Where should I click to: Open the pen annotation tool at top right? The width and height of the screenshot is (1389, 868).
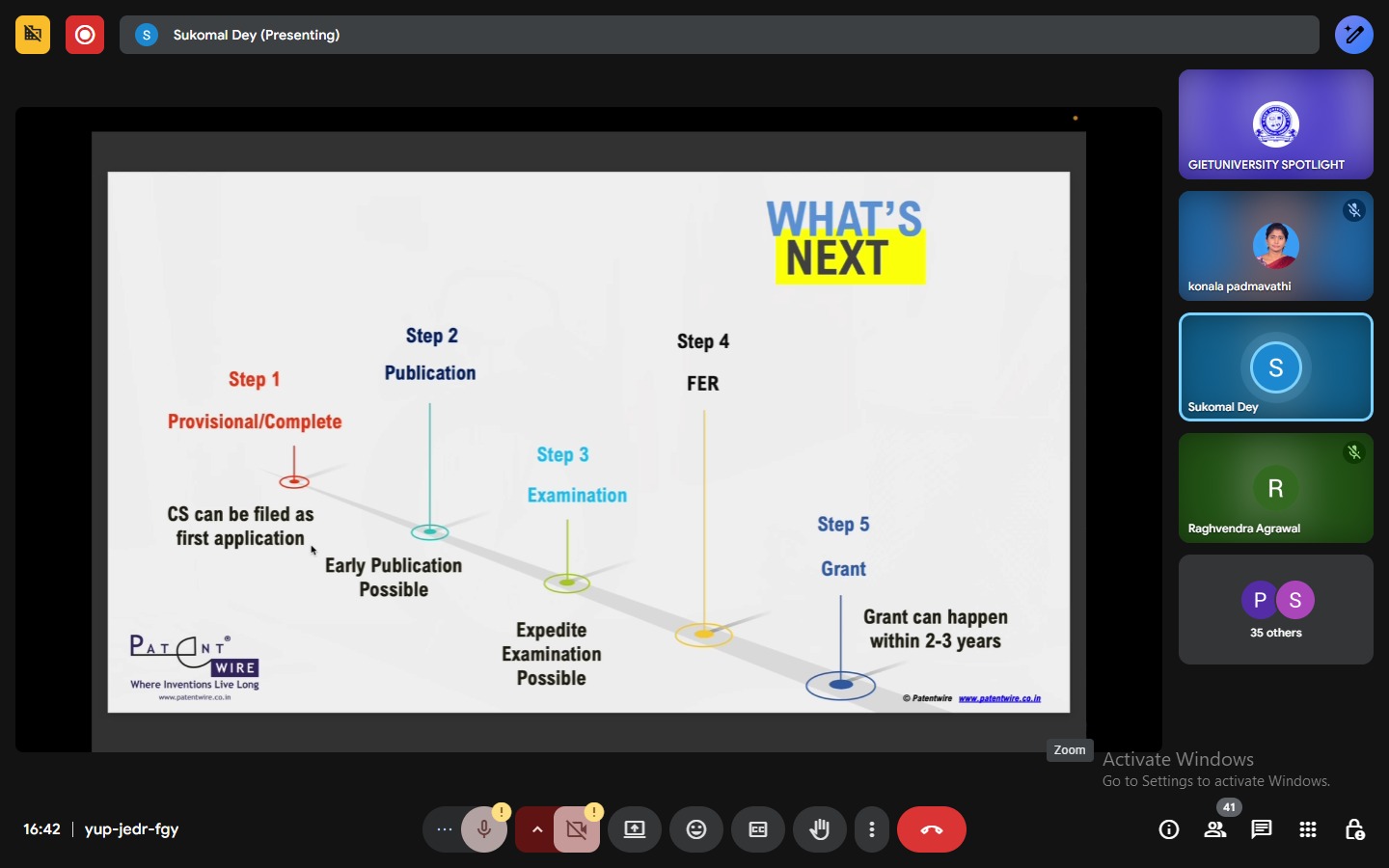(x=1354, y=35)
